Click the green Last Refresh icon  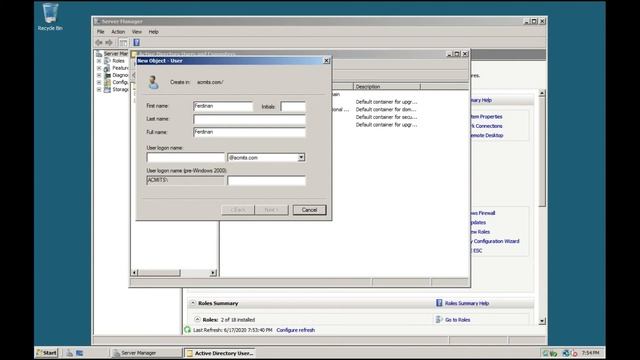pyautogui.click(x=187, y=330)
